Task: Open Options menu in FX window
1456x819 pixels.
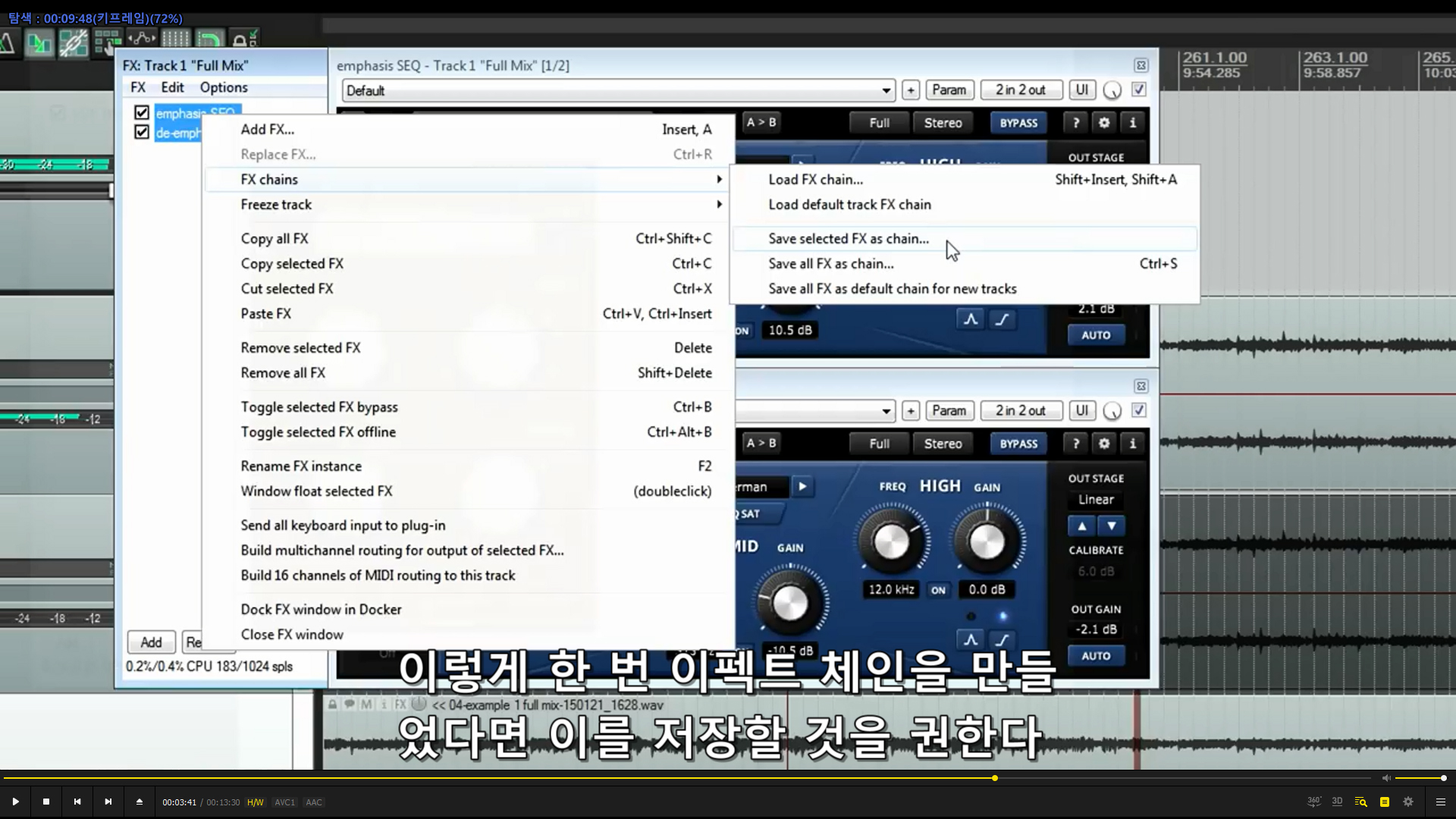Action: click(x=224, y=87)
